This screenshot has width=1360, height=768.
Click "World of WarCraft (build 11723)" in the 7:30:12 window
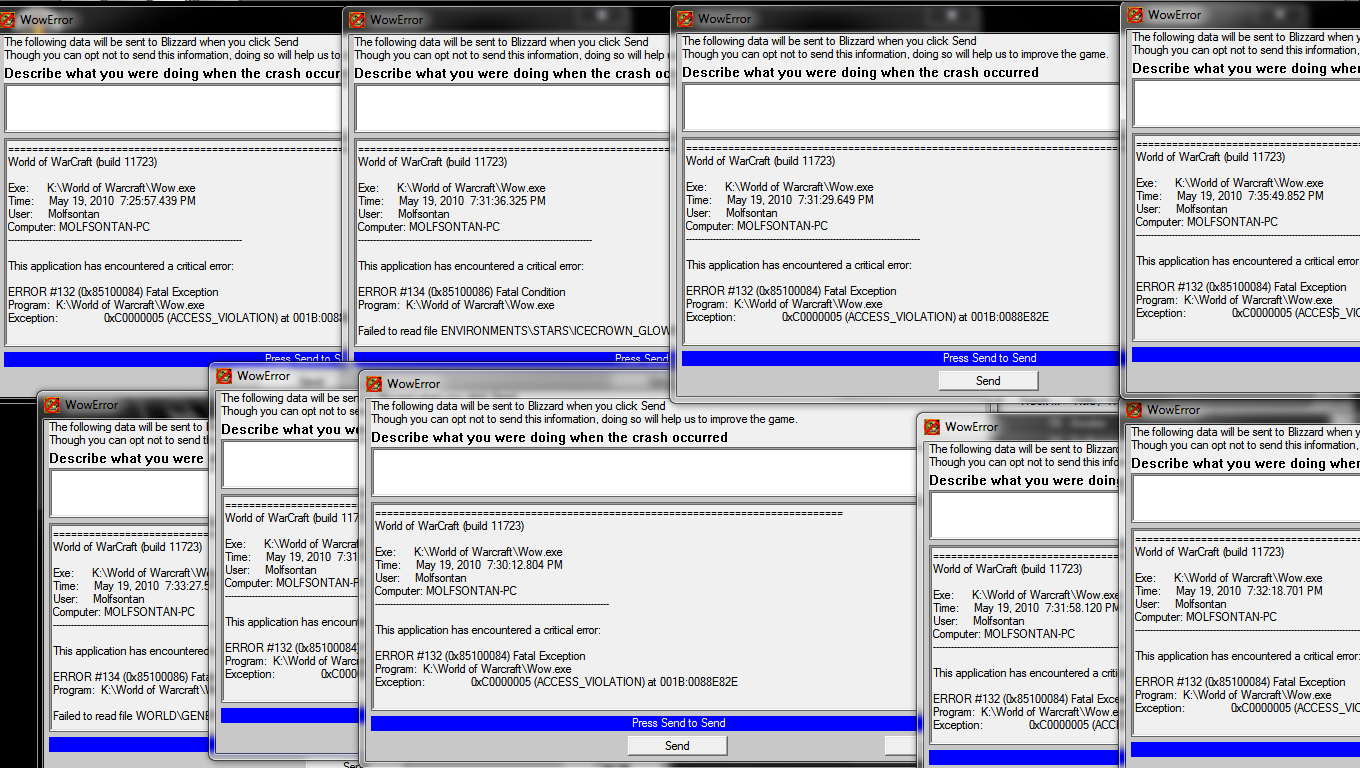449,526
